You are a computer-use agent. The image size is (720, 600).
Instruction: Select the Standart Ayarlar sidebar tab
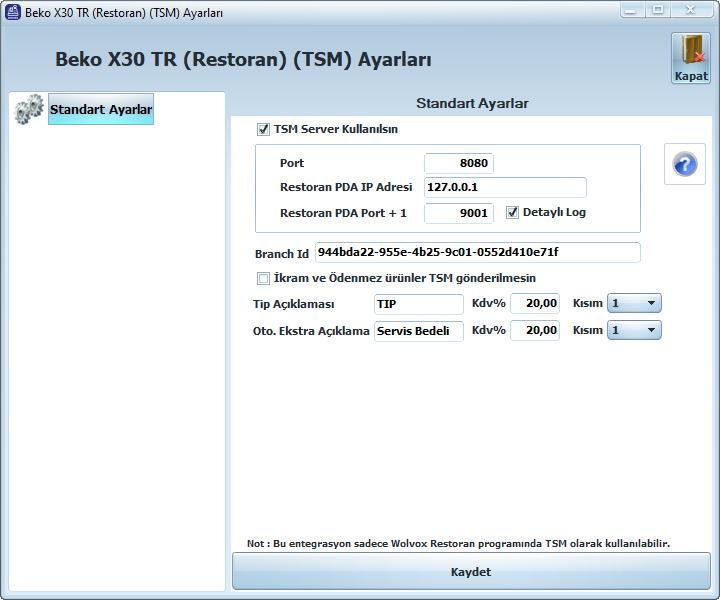tap(101, 109)
